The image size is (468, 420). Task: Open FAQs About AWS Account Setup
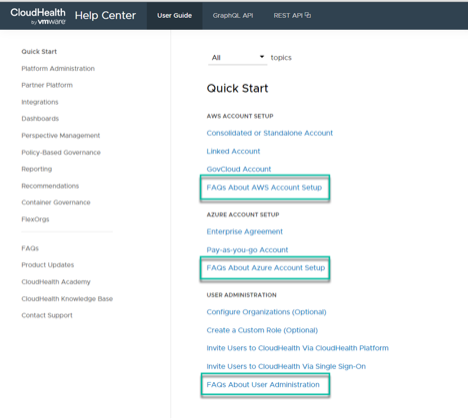pyautogui.click(x=264, y=187)
